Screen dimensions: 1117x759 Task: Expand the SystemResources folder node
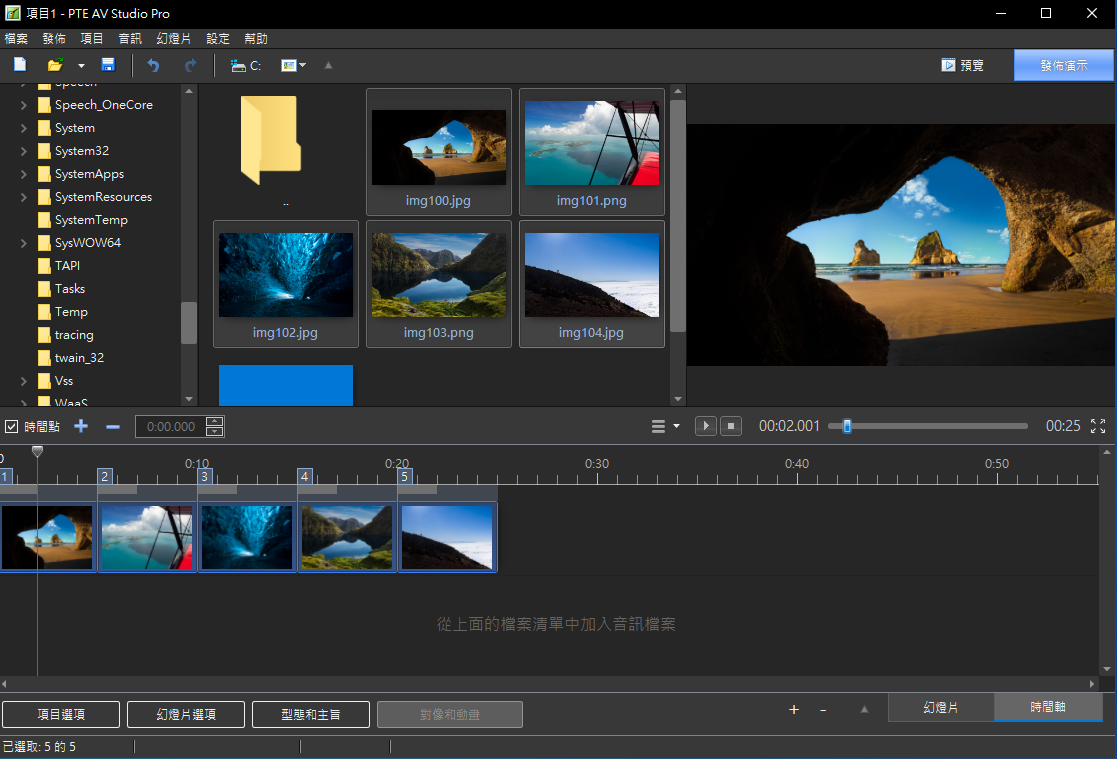tap(24, 197)
